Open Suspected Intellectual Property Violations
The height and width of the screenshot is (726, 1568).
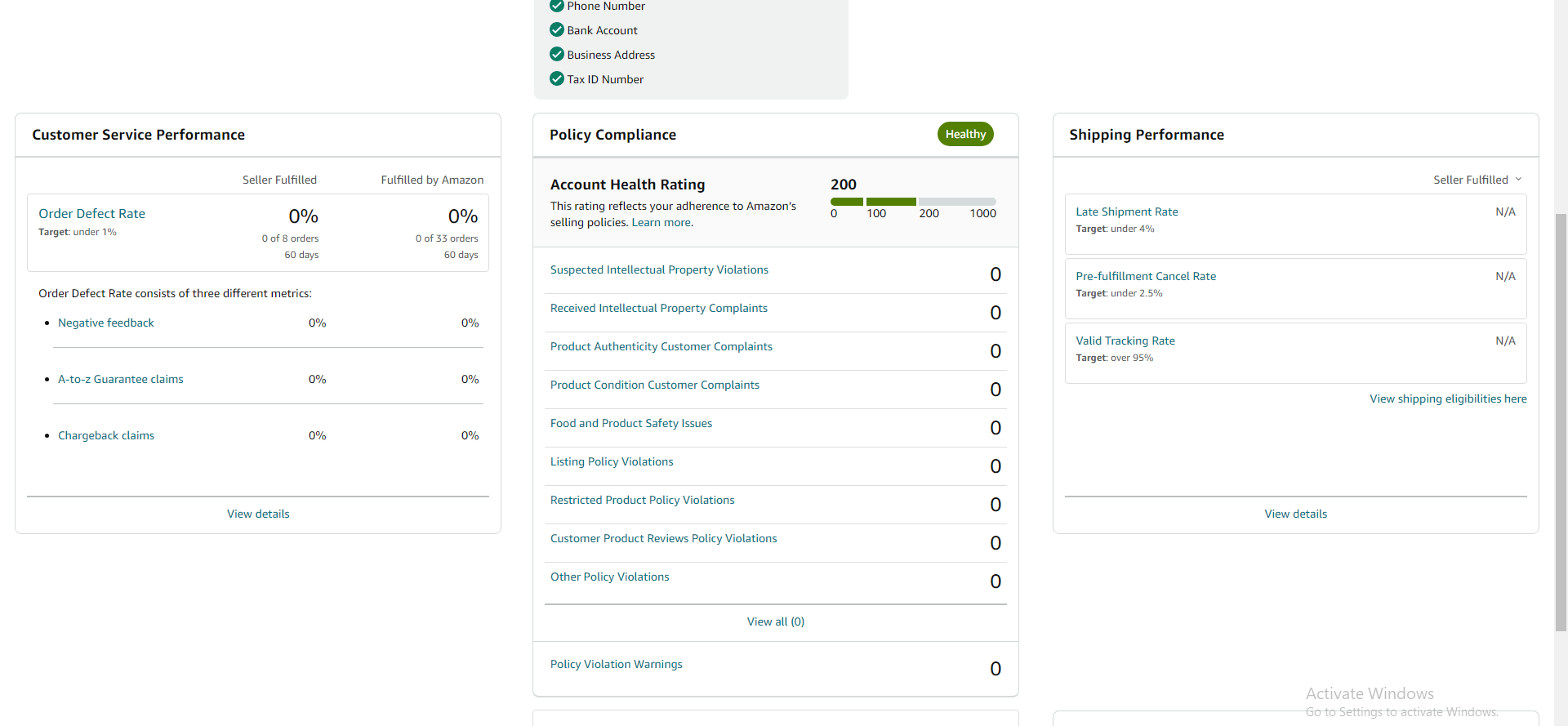pyautogui.click(x=659, y=269)
